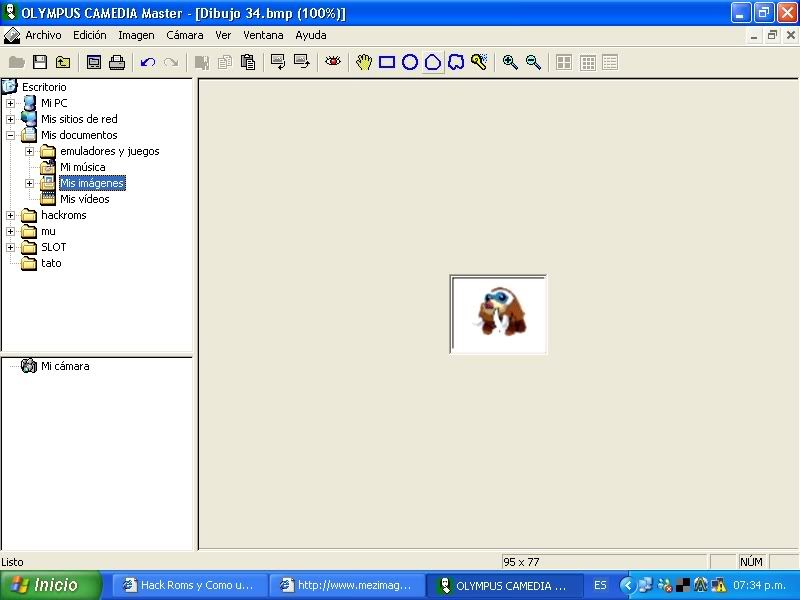
Task: Select Mis imágenes in the tree
Action: [92, 183]
